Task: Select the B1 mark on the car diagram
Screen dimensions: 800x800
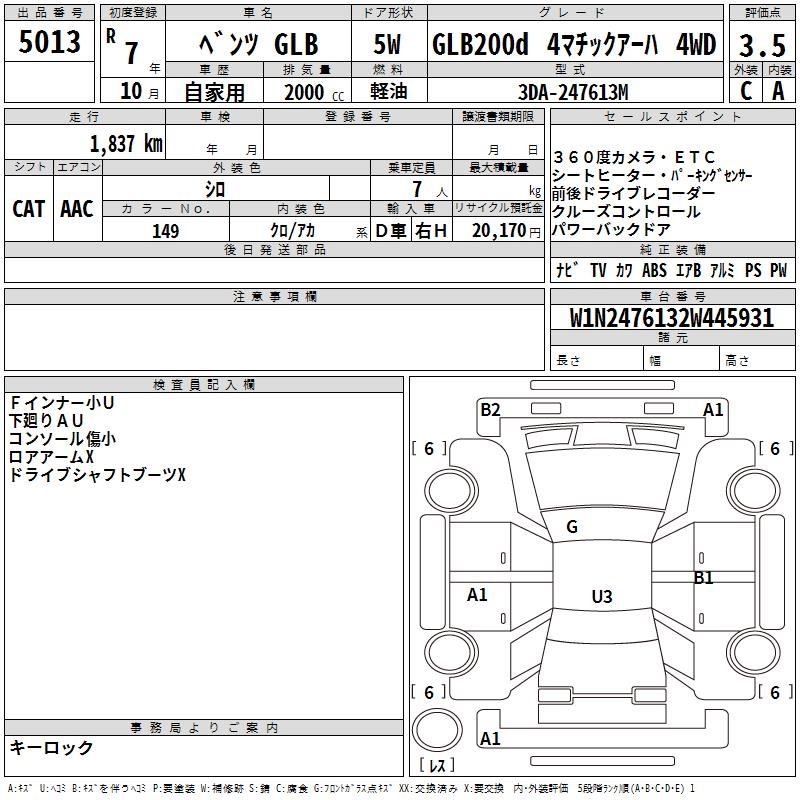Action: (x=704, y=578)
